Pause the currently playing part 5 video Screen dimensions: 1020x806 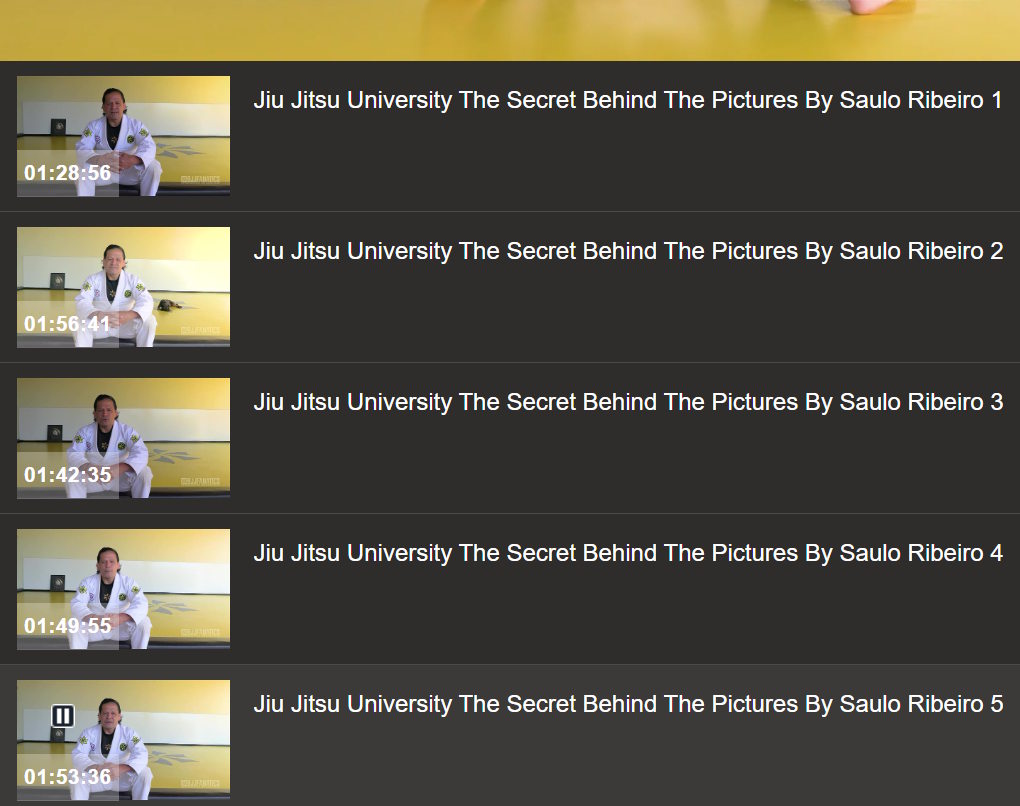63,716
